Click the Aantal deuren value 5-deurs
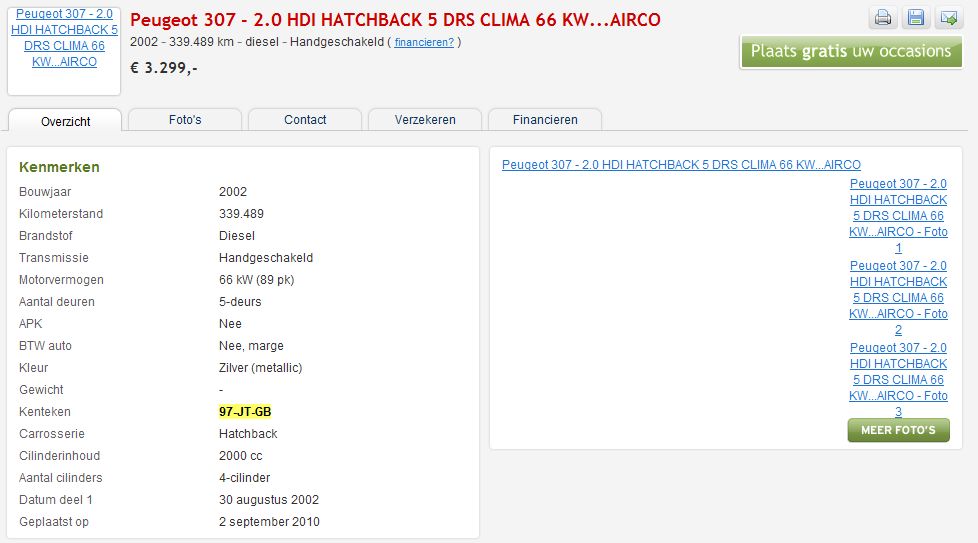Screen dimensions: 978x543 tap(240, 302)
